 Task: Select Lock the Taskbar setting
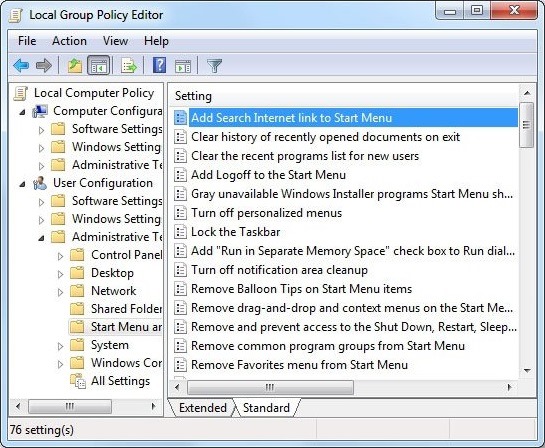(235, 232)
